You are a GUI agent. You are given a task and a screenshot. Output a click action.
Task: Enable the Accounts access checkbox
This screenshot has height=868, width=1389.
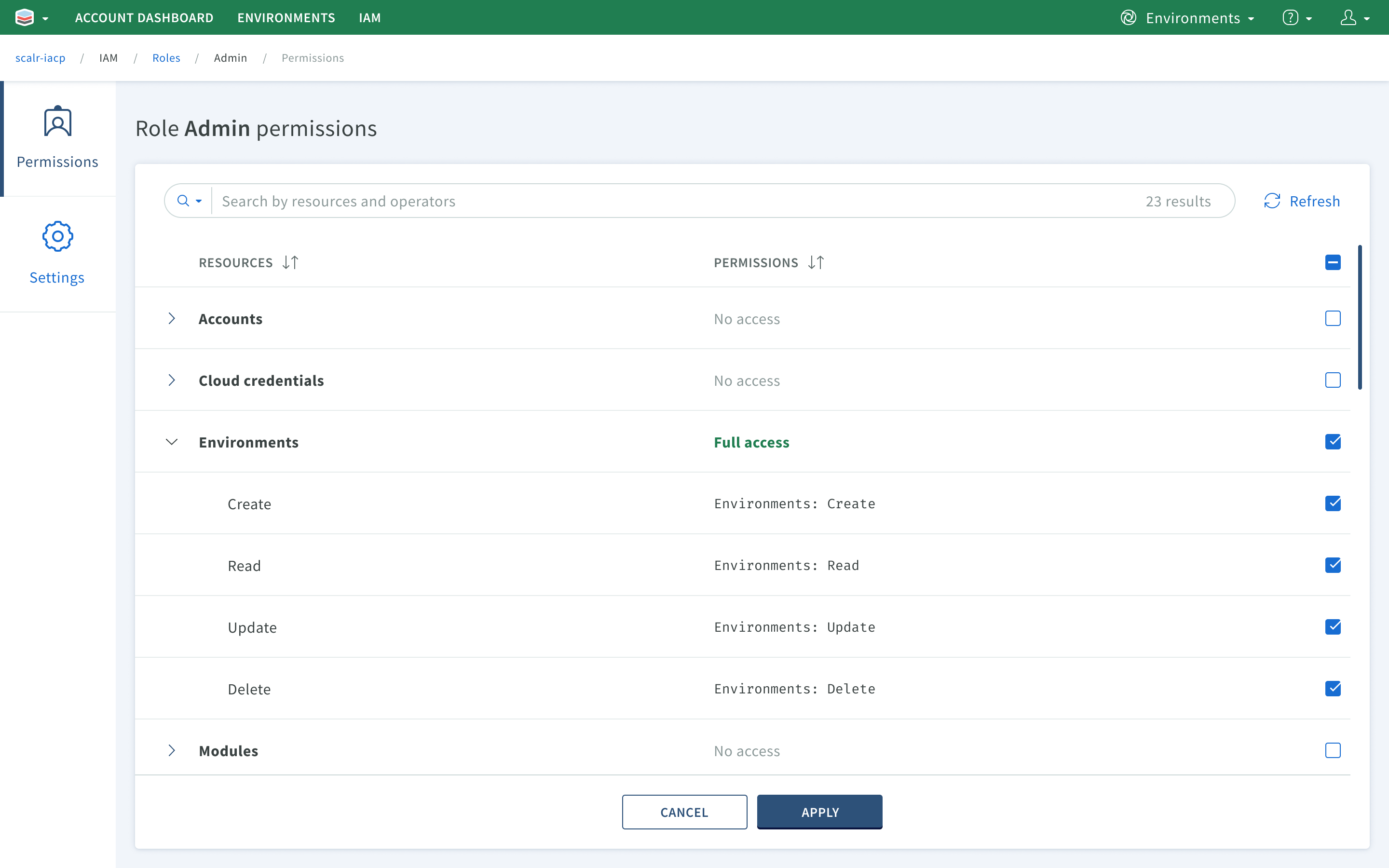click(1333, 318)
